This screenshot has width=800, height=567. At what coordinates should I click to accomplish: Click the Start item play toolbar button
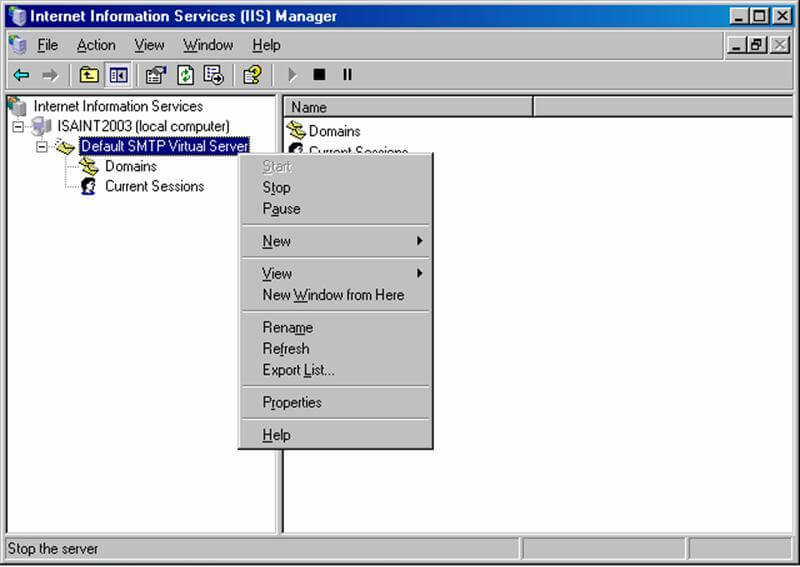click(292, 76)
